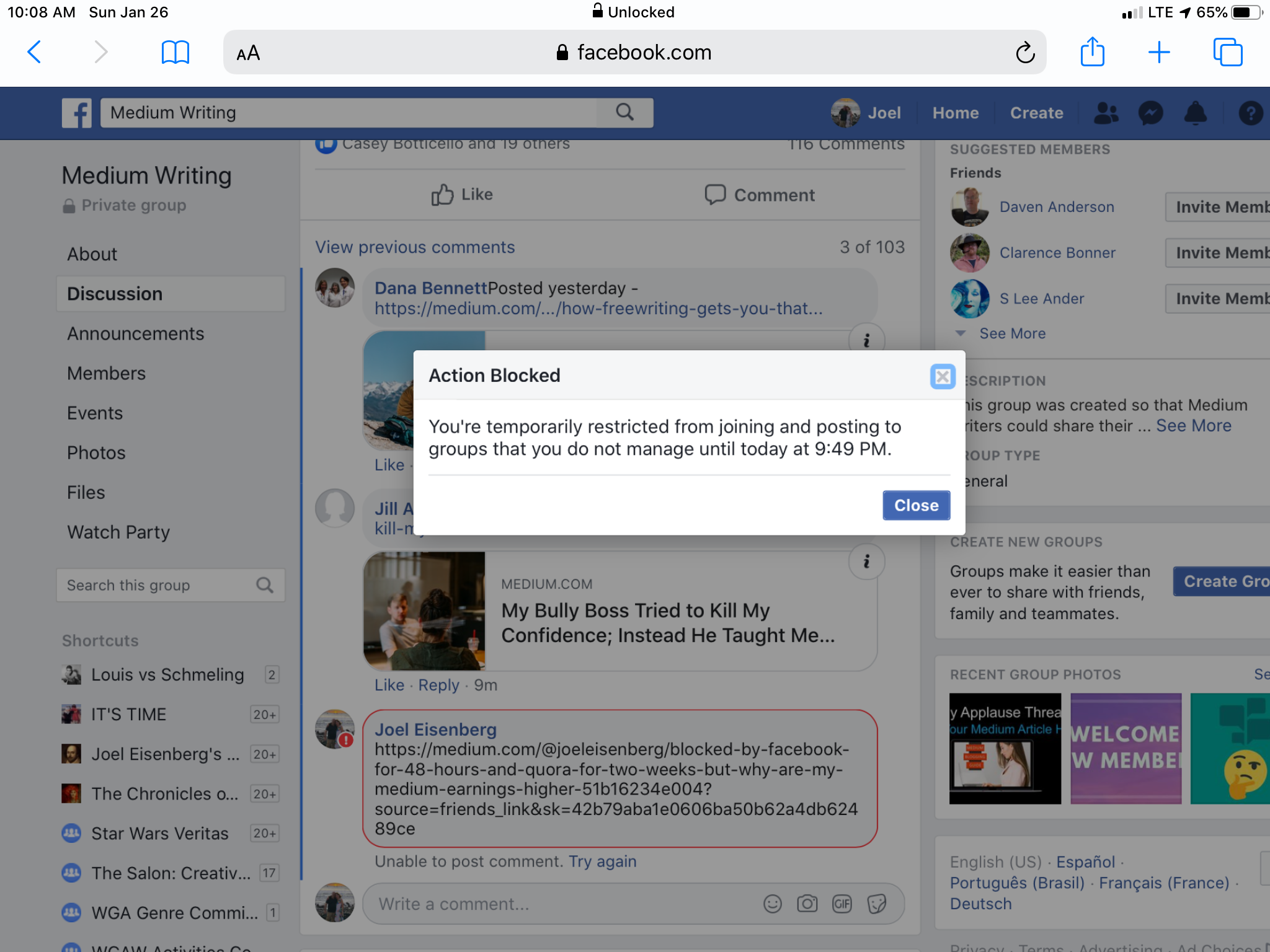The width and height of the screenshot is (1270, 952).
Task: Open the Safari share sheet icon
Action: pyautogui.click(x=1093, y=51)
